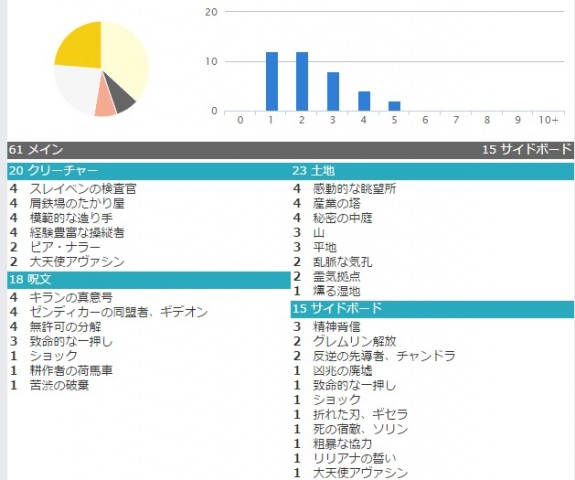Viewport: 575px width, 480px height.
Task: Select the blue bar for mana cost 3
Action: pyautogui.click(x=333, y=91)
